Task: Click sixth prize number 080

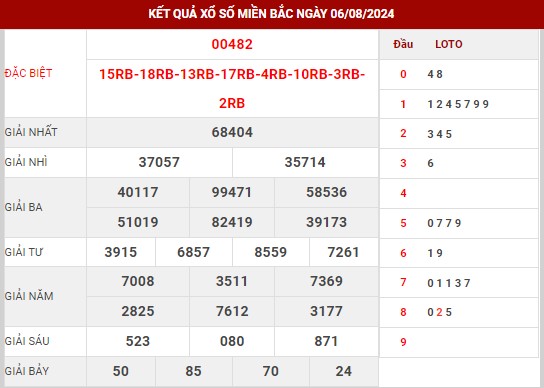Action: click(232, 341)
